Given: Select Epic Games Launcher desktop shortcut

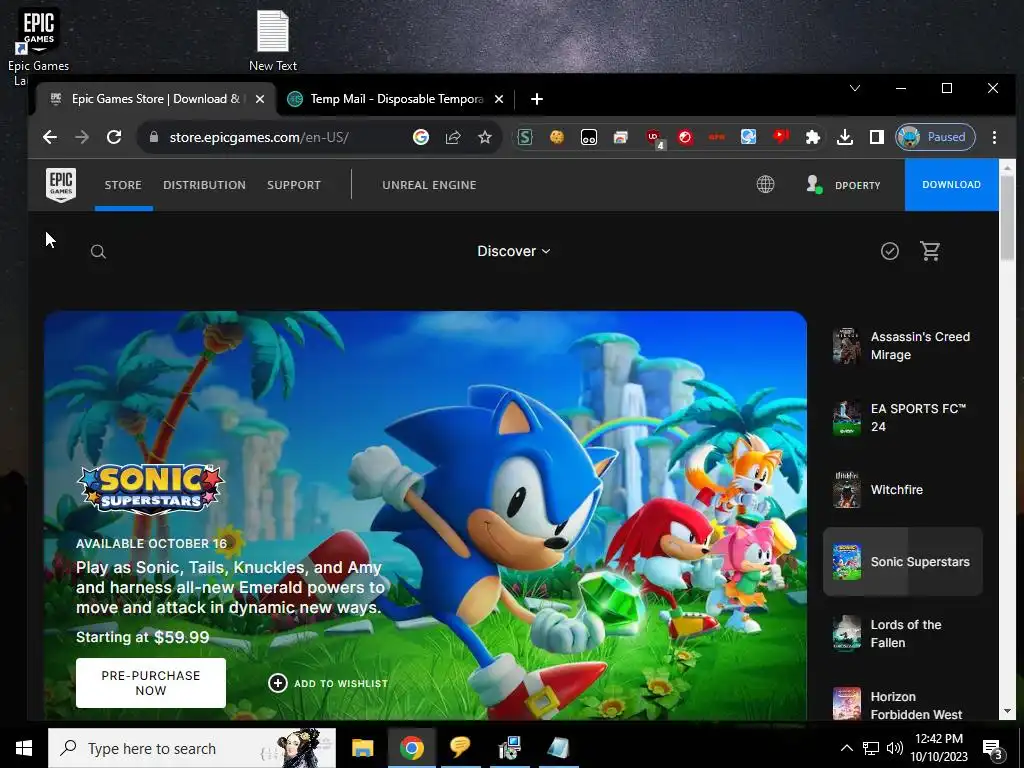Looking at the screenshot, I should [x=38, y=46].
